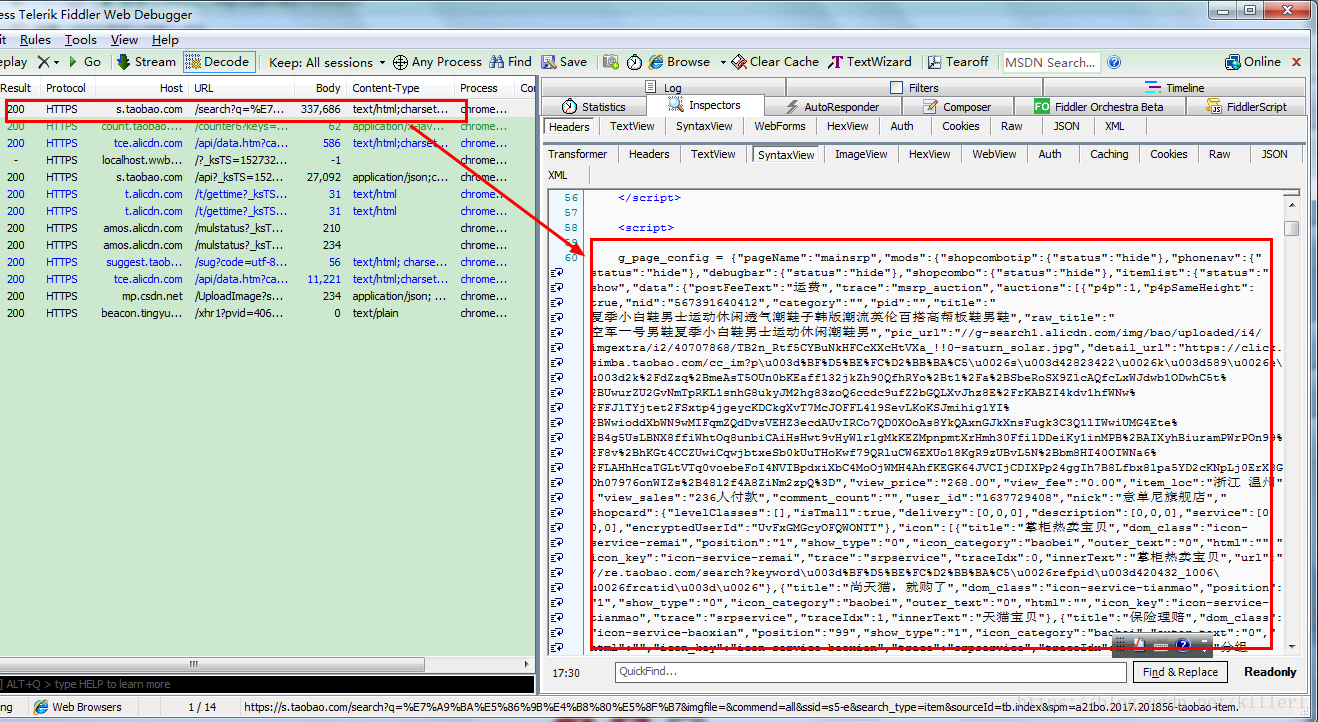Screen dimensions: 1318x722
Task: Click the QuickFind input field
Action: tap(871, 672)
